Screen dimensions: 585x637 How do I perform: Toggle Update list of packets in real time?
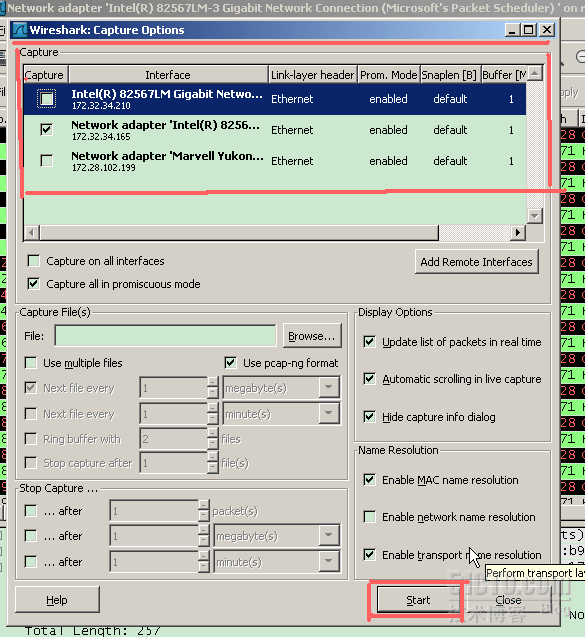coord(369,342)
